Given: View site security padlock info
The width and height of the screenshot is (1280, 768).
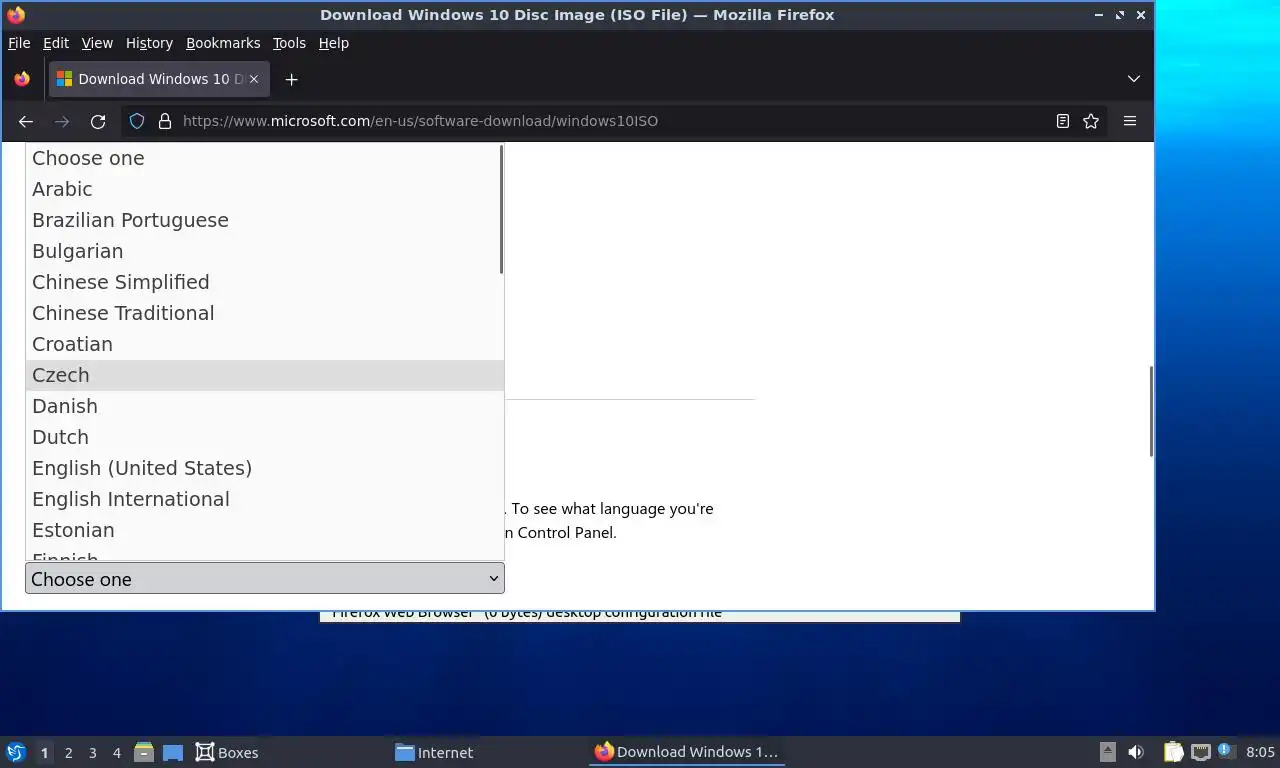Looking at the screenshot, I should coord(165,121).
